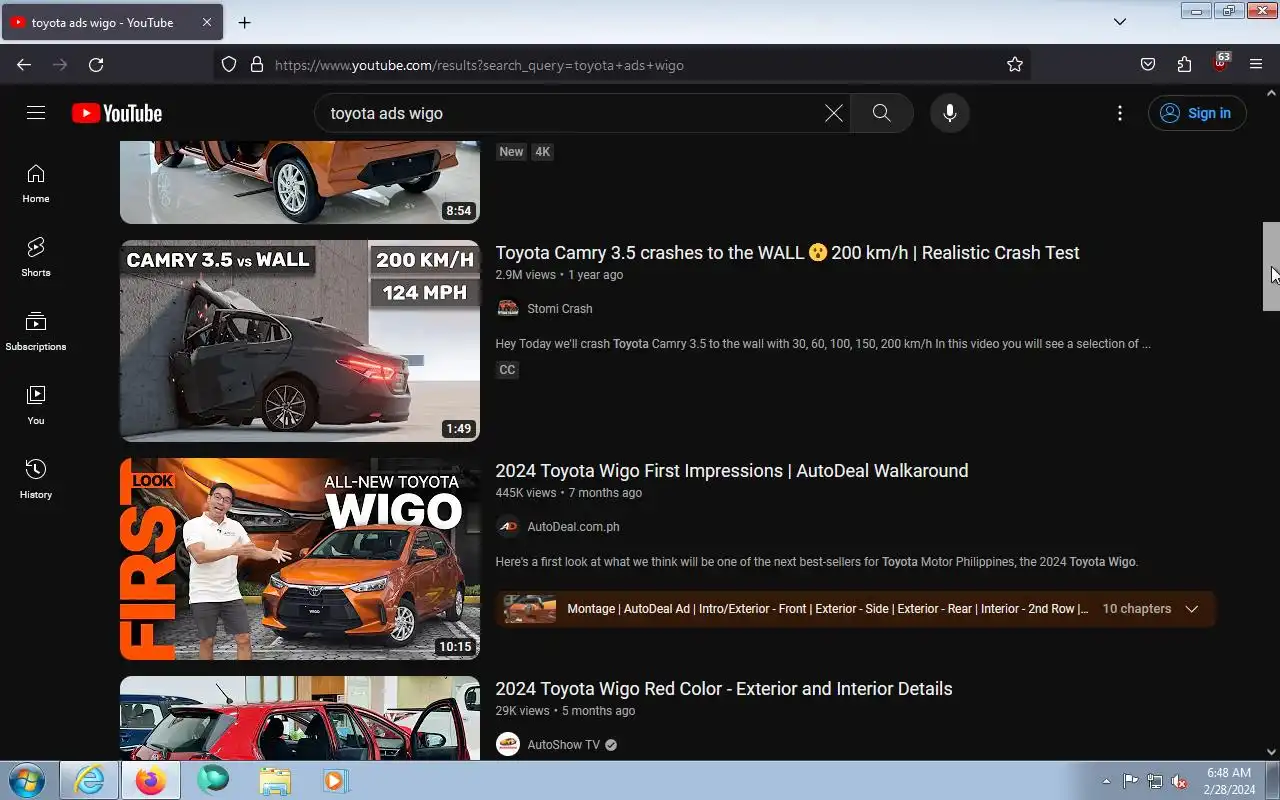Open the Firefox extensions puzzle icon
Image resolution: width=1280 pixels, height=800 pixels.
[1184, 64]
